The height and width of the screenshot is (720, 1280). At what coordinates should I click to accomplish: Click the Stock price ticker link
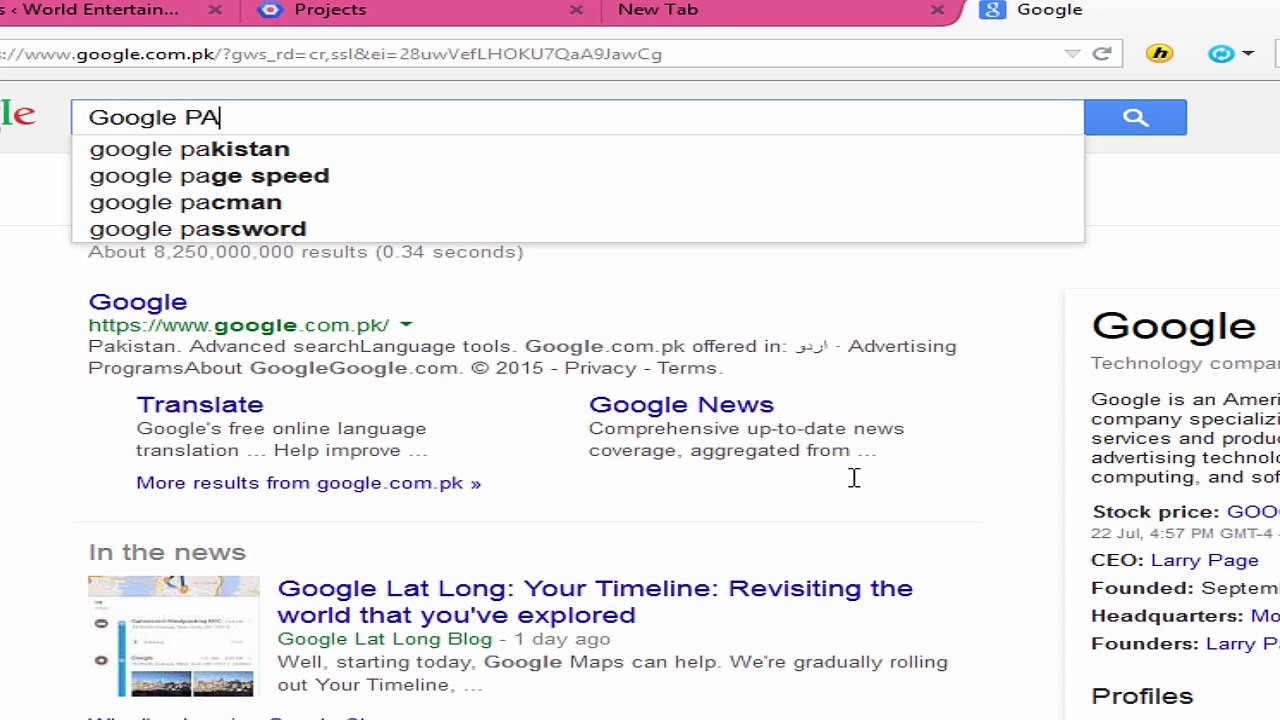[x=1253, y=512]
